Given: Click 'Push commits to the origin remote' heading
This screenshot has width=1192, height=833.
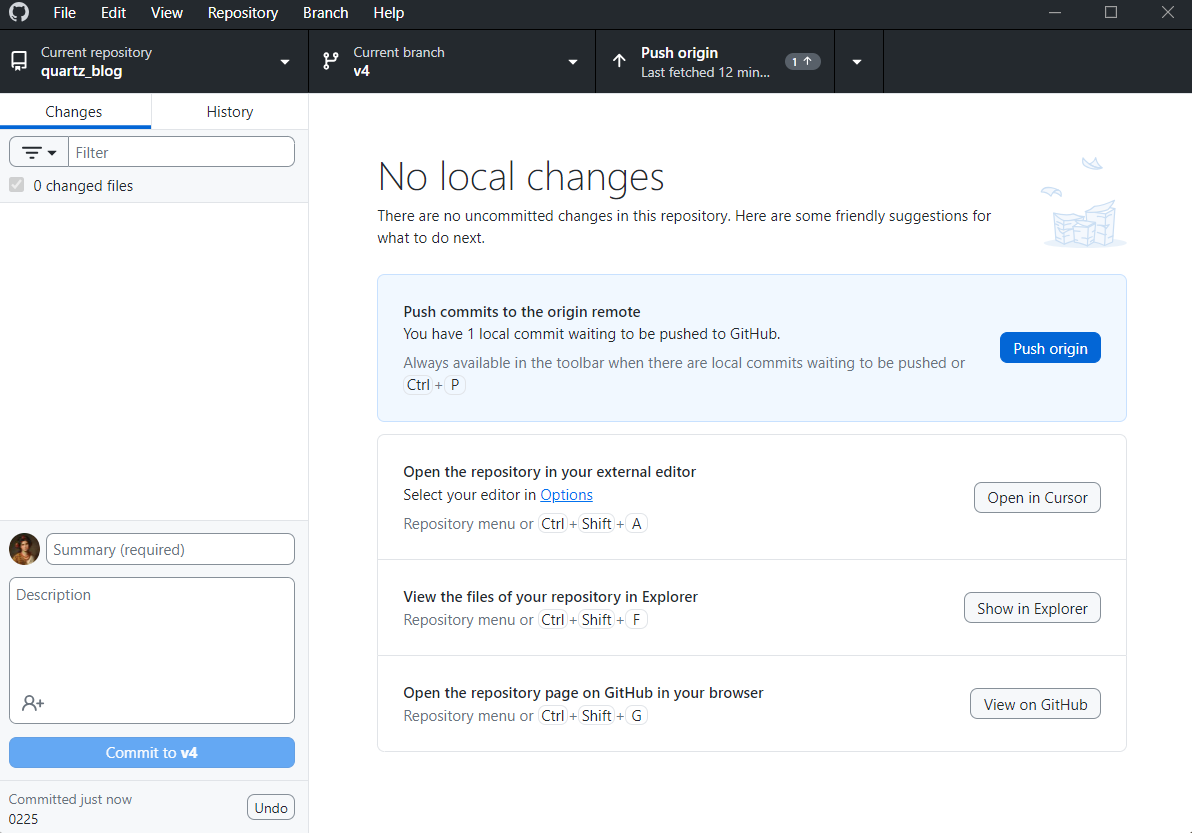Looking at the screenshot, I should (x=522, y=312).
